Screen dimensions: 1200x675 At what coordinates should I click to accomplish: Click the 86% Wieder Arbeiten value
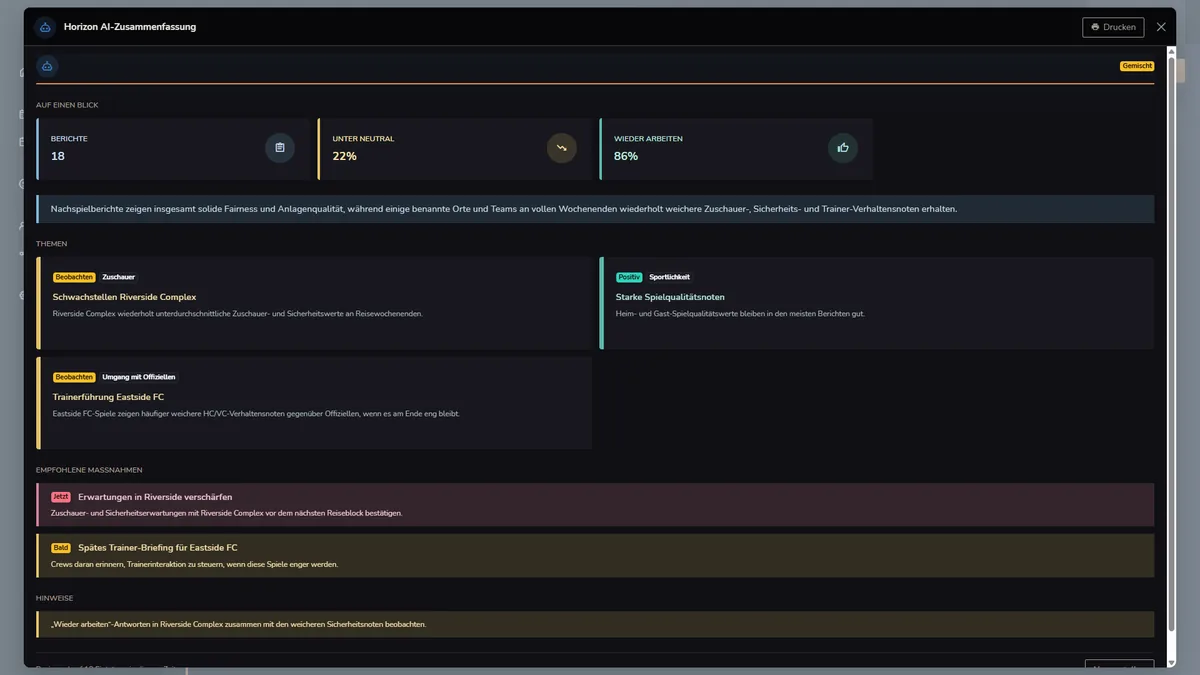click(x=626, y=156)
